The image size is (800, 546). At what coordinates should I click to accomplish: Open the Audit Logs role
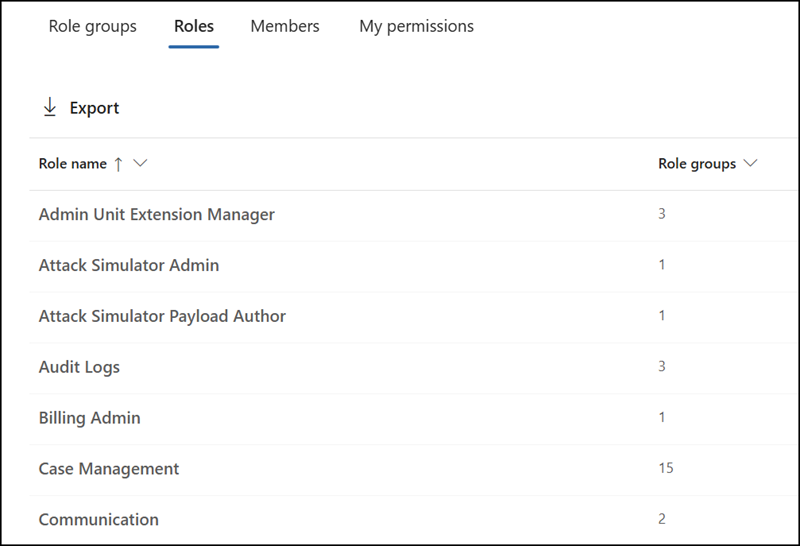[x=80, y=367]
